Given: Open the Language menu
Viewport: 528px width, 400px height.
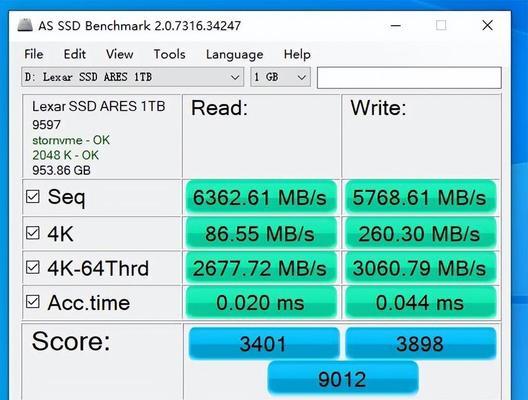Looking at the screenshot, I should [x=235, y=54].
